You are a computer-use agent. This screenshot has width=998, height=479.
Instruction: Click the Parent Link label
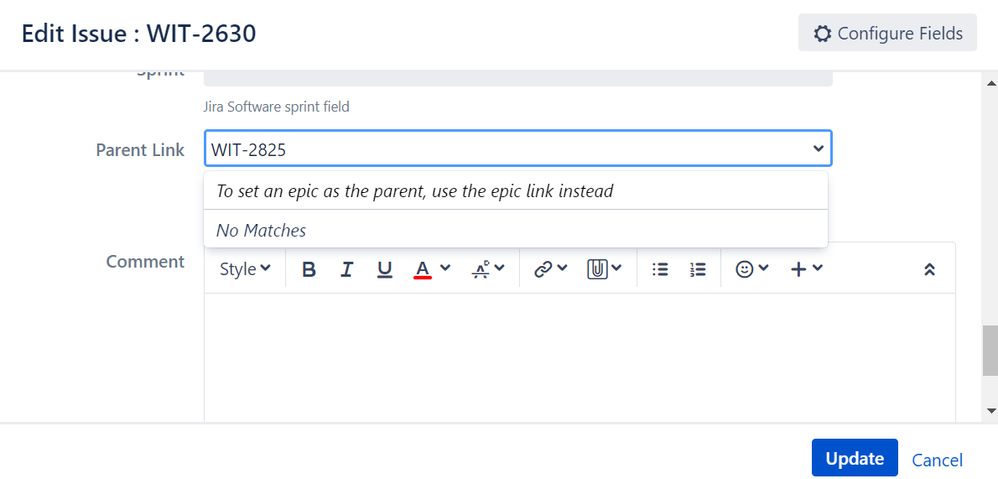click(x=140, y=150)
